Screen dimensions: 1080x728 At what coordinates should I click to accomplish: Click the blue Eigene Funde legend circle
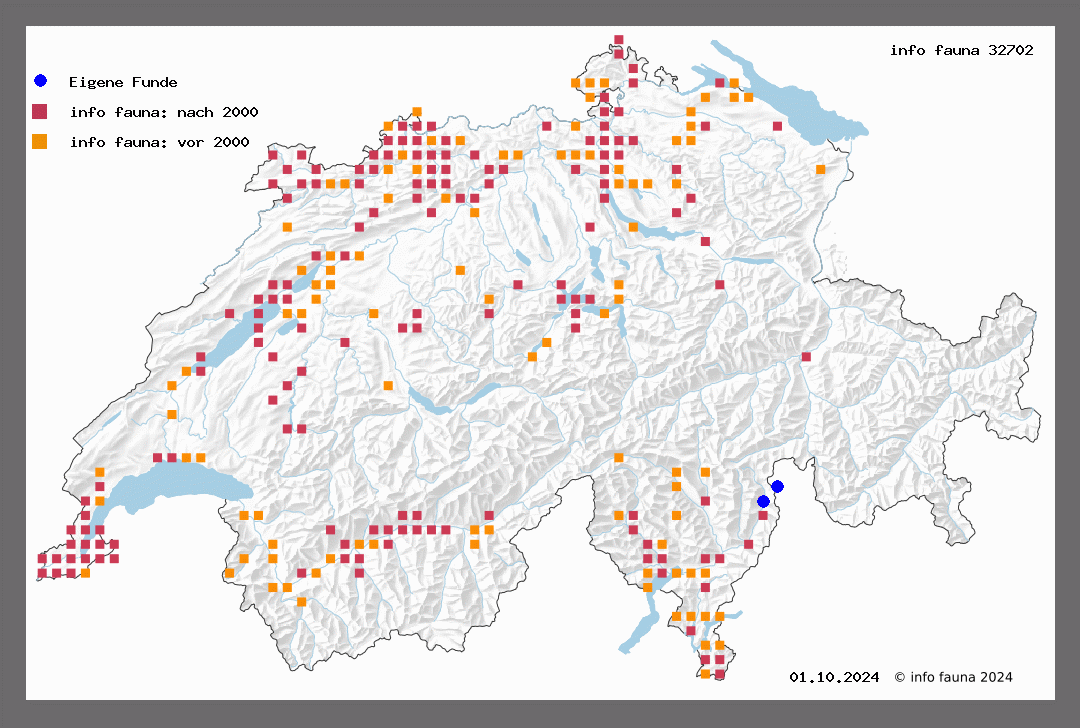click(x=40, y=81)
